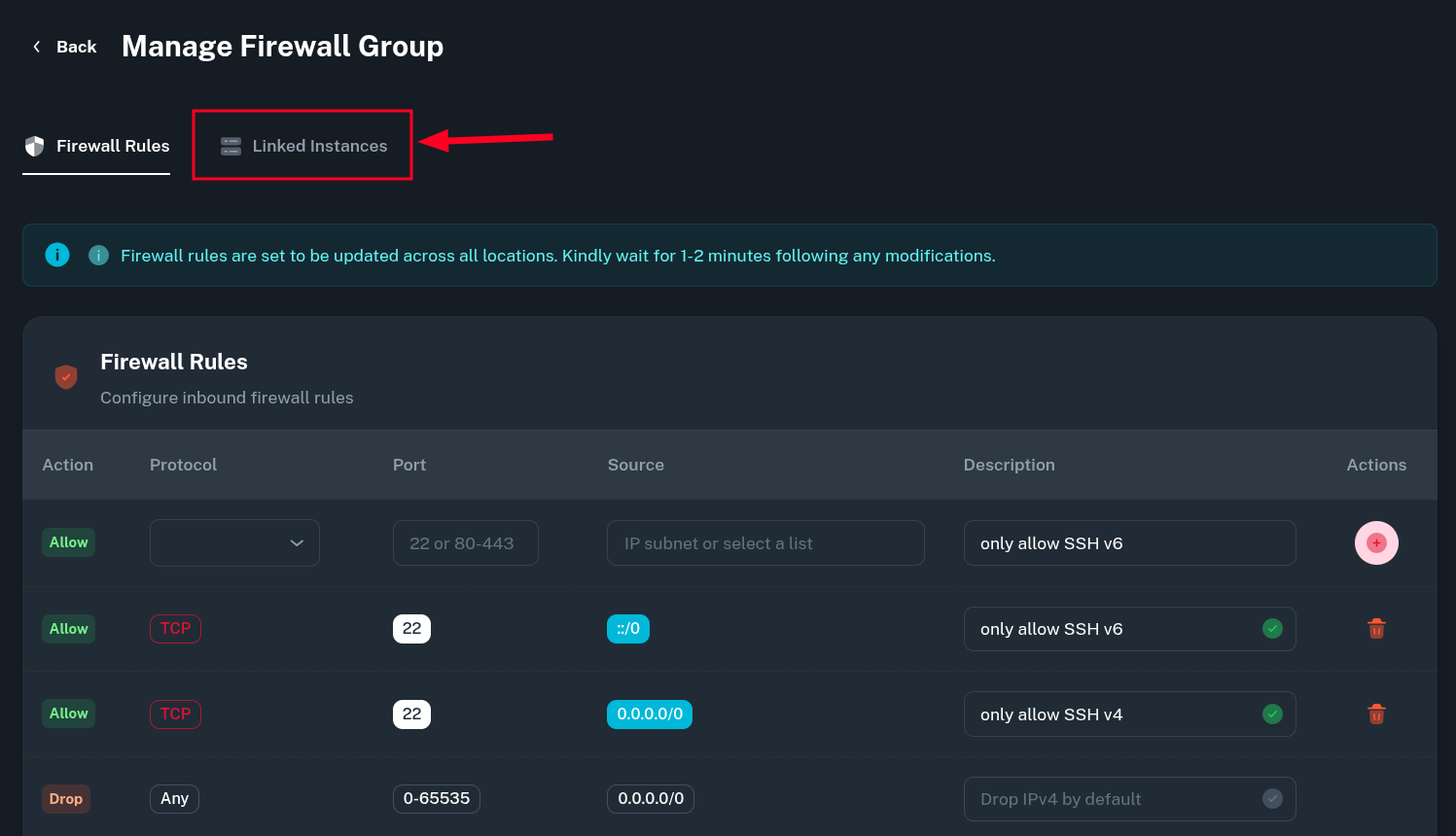Click the blue info circle icon in banner
The width and height of the screenshot is (1456, 836).
pos(57,255)
